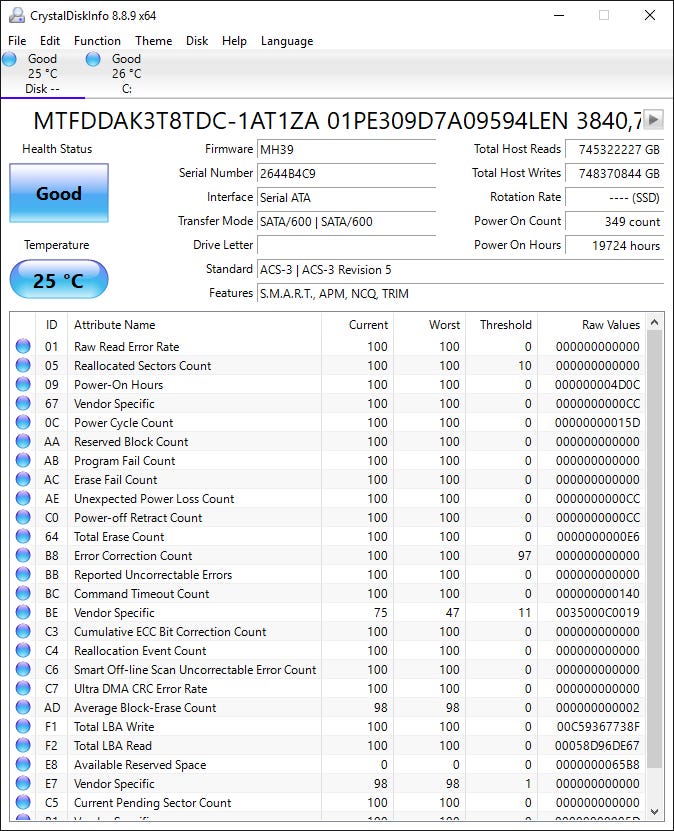Click the Raw Values column header

(x=592, y=324)
